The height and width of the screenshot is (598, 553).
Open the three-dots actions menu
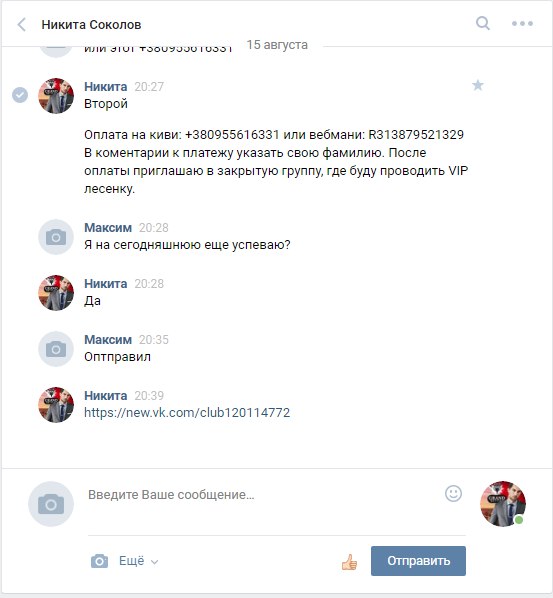(522, 24)
